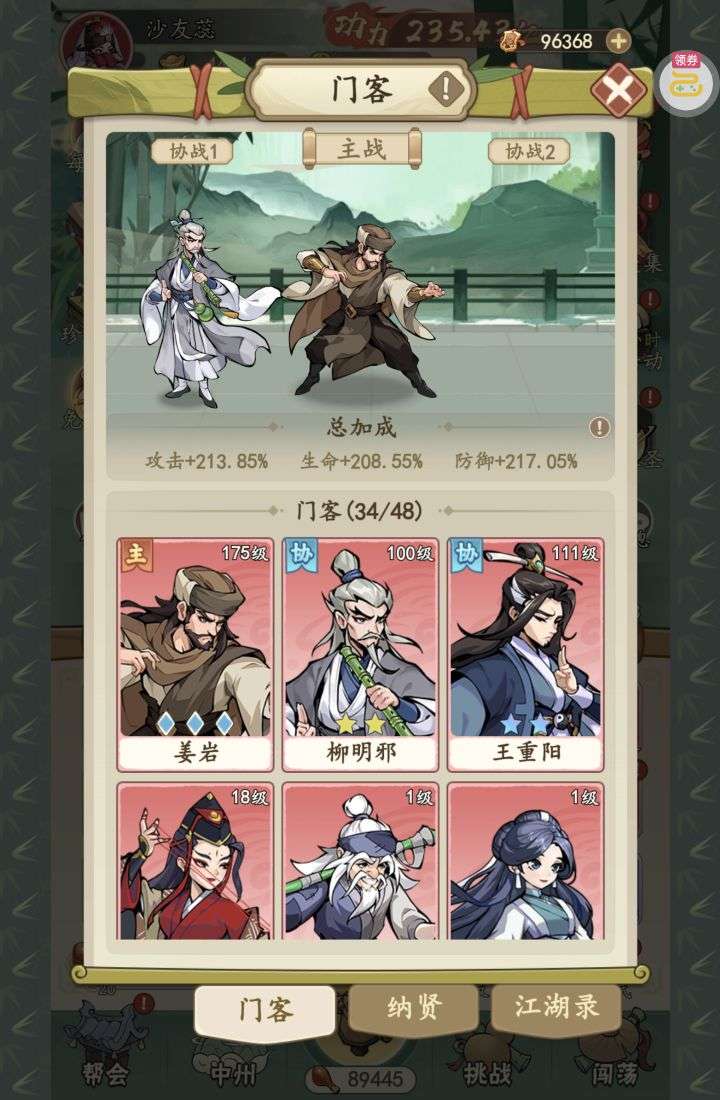
Task: Close the 门客 panel with red X
Action: click(618, 90)
